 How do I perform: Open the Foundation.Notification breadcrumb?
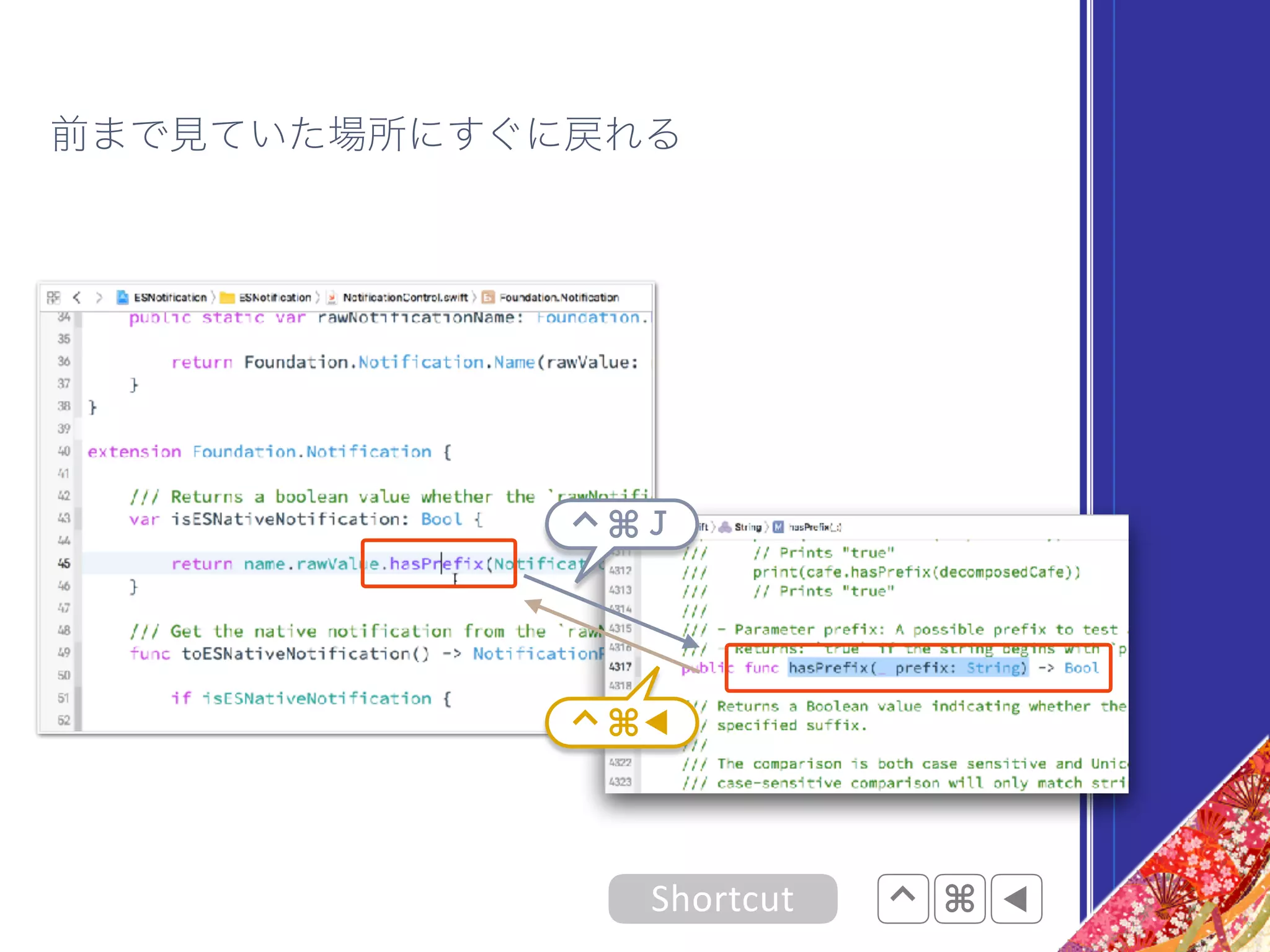(x=551, y=297)
